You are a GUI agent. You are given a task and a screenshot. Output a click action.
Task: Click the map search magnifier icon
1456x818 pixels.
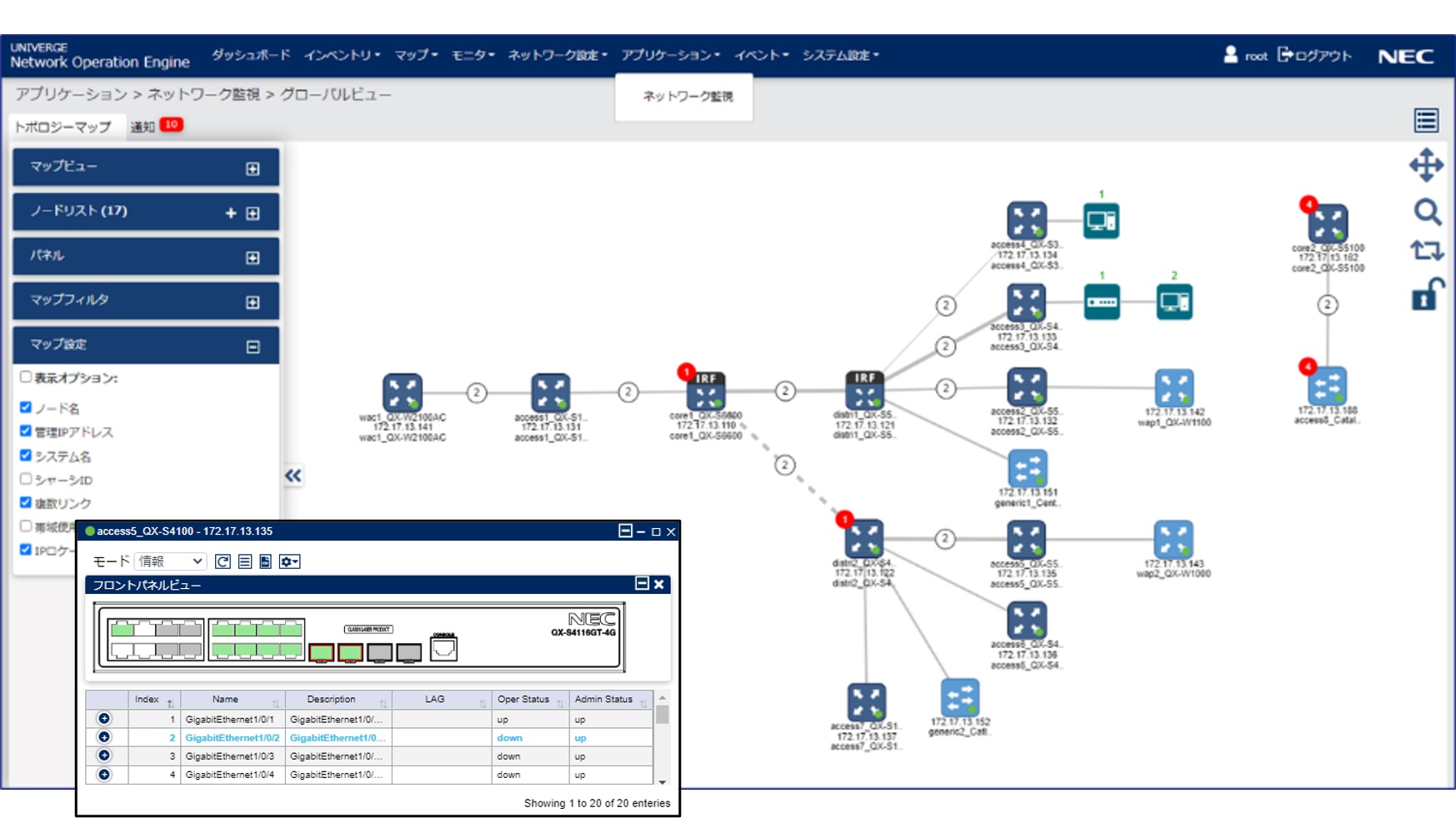(1427, 212)
